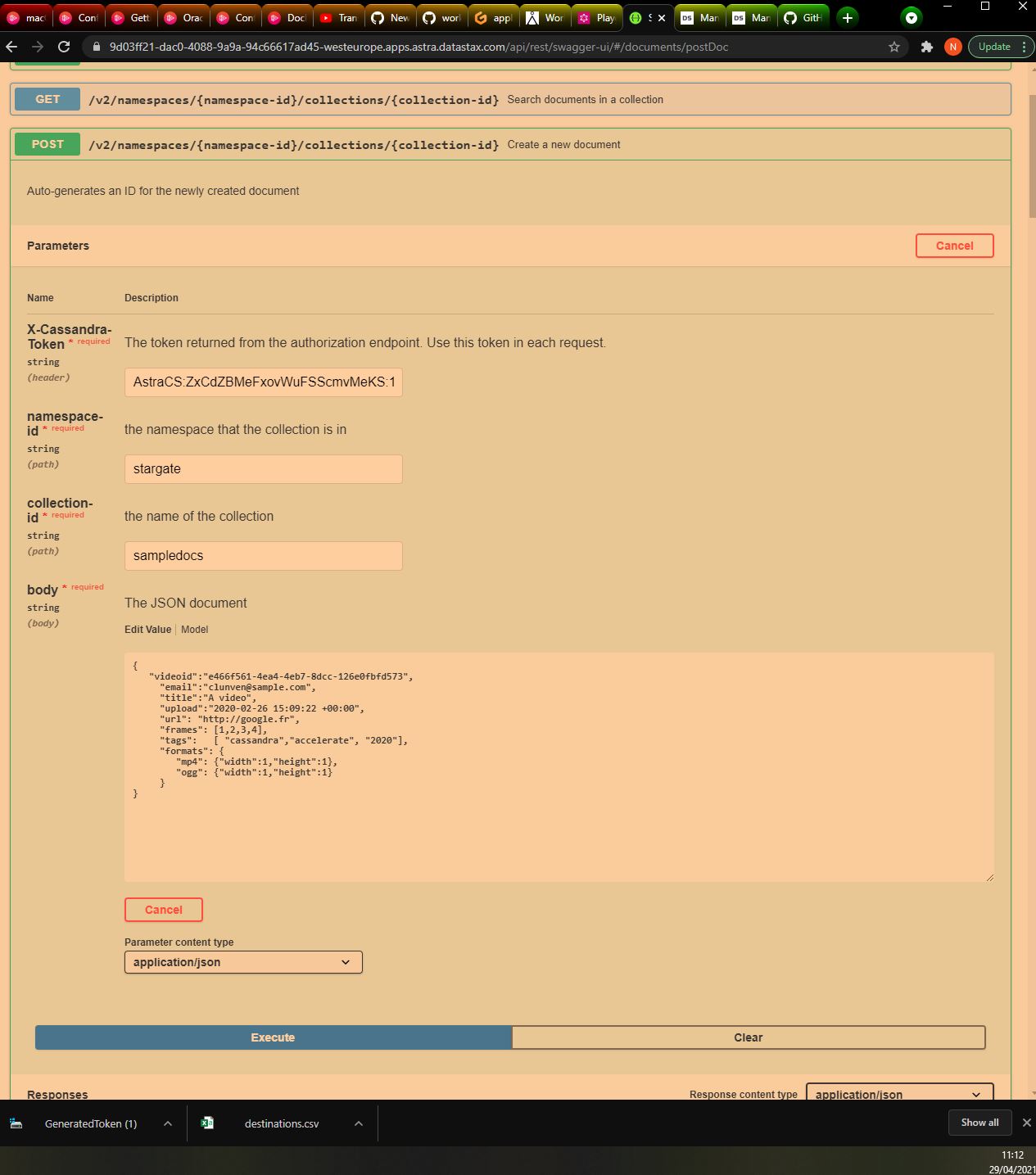Cancel editing the JSON body
This screenshot has width=1036, height=1175.
[x=163, y=909]
